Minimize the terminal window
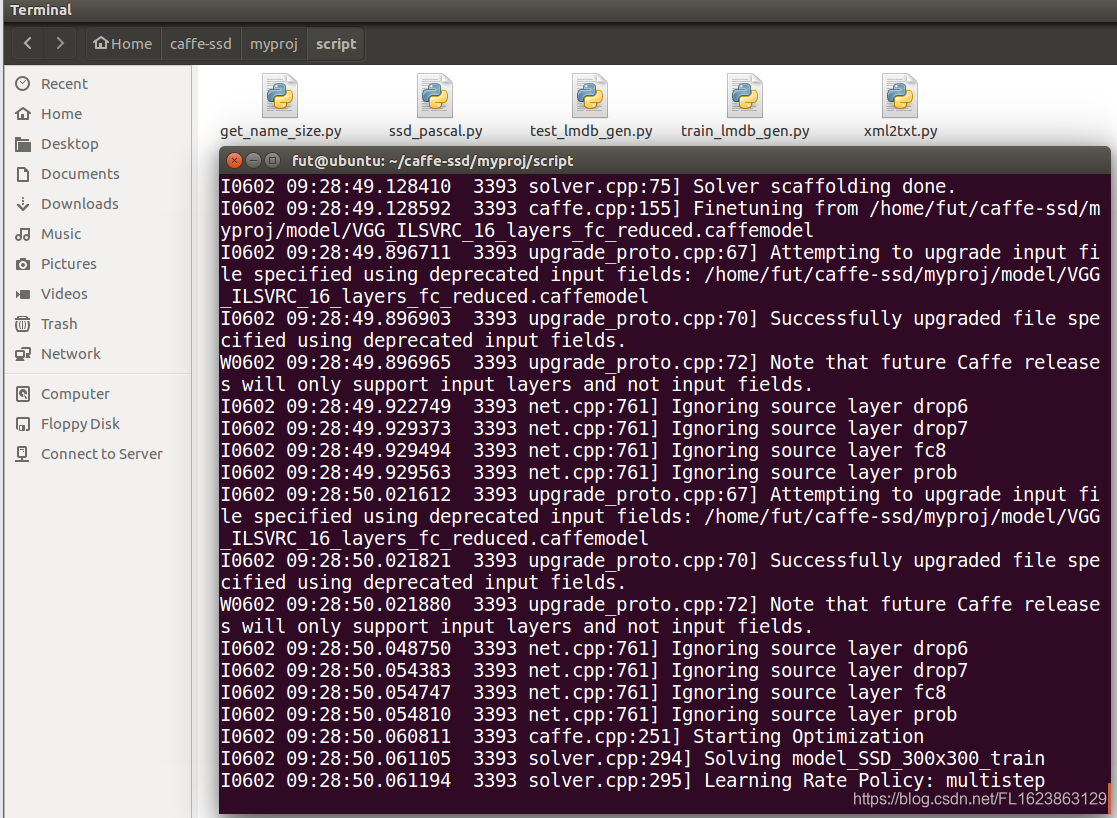Image resolution: width=1117 pixels, height=818 pixels. click(x=253, y=160)
